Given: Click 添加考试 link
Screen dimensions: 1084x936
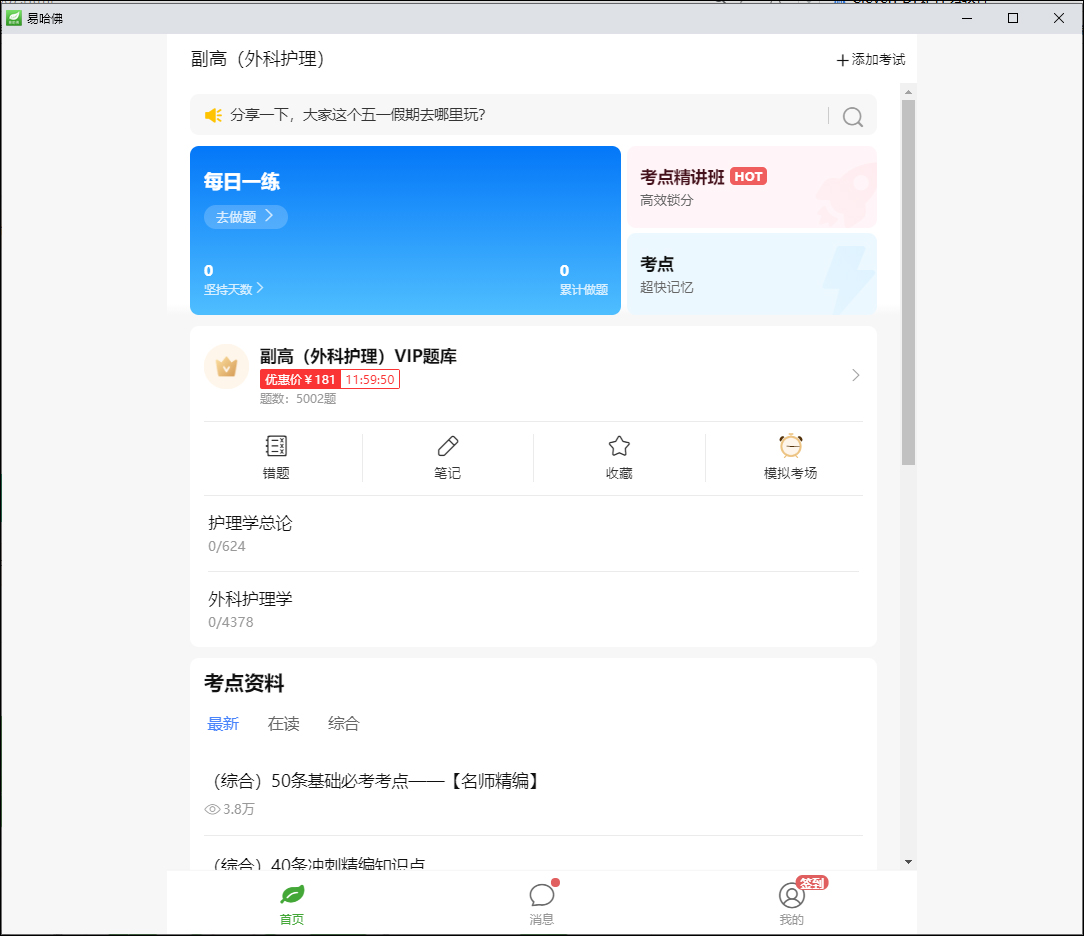Looking at the screenshot, I should 870,60.
